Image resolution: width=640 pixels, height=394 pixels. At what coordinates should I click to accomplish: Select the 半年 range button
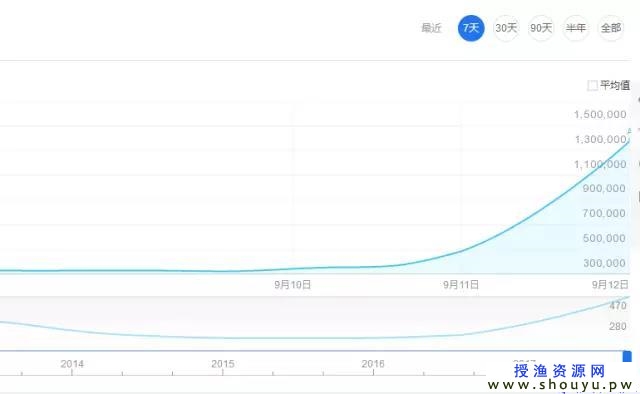pos(576,28)
